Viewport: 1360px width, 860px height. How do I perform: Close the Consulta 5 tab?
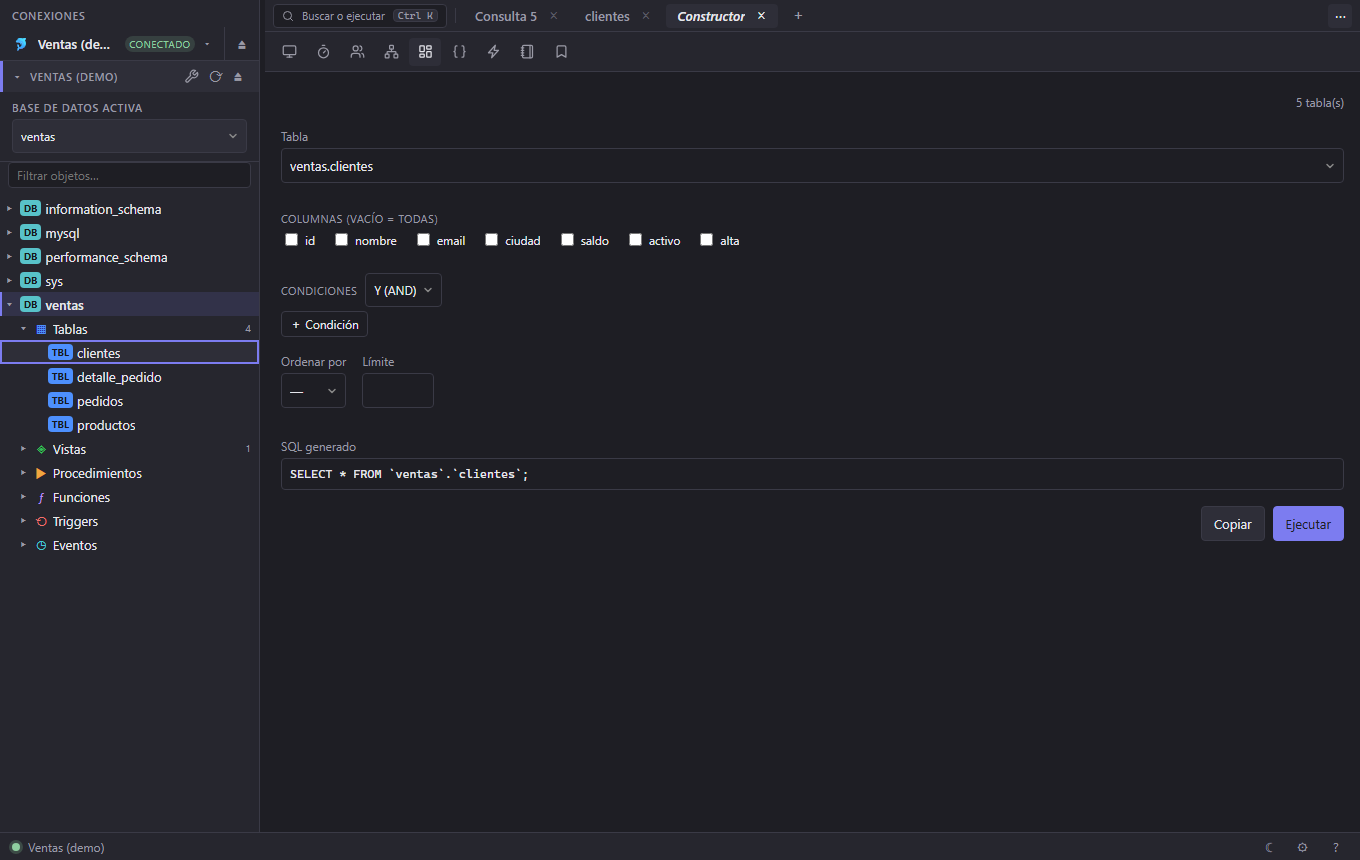click(554, 16)
